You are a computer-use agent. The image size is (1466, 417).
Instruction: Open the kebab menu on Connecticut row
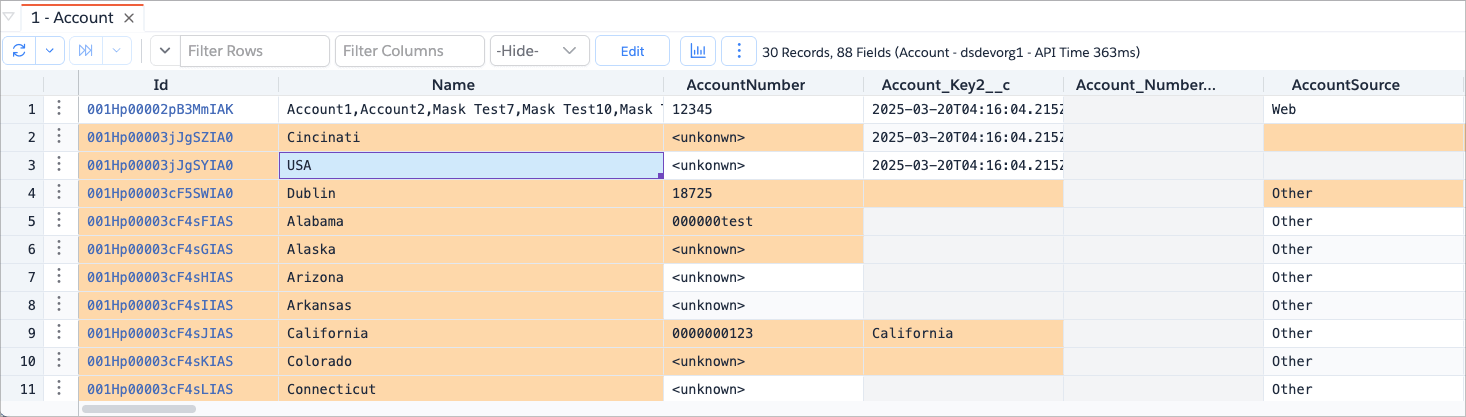pos(60,389)
